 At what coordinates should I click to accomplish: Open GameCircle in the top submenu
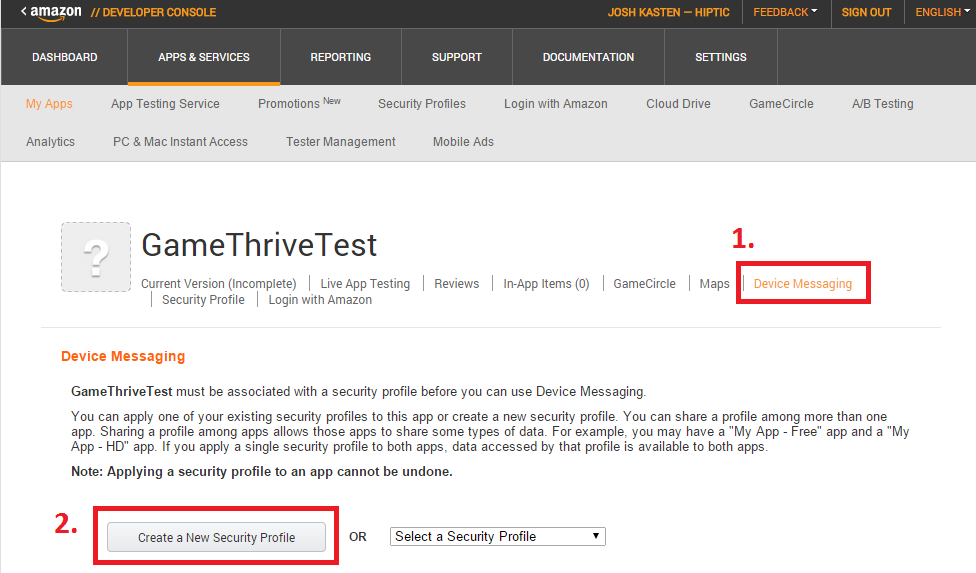pos(781,104)
